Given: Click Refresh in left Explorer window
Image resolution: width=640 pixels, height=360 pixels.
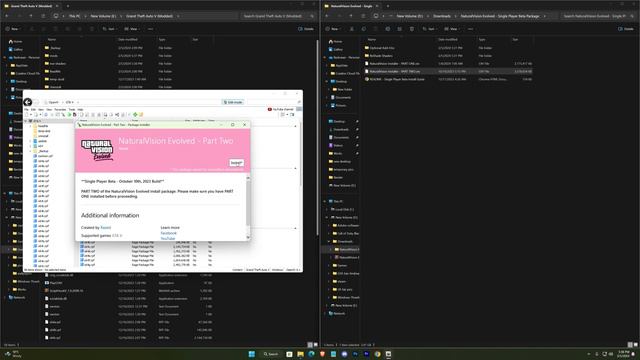Looking at the screenshot, I should point(43,16).
